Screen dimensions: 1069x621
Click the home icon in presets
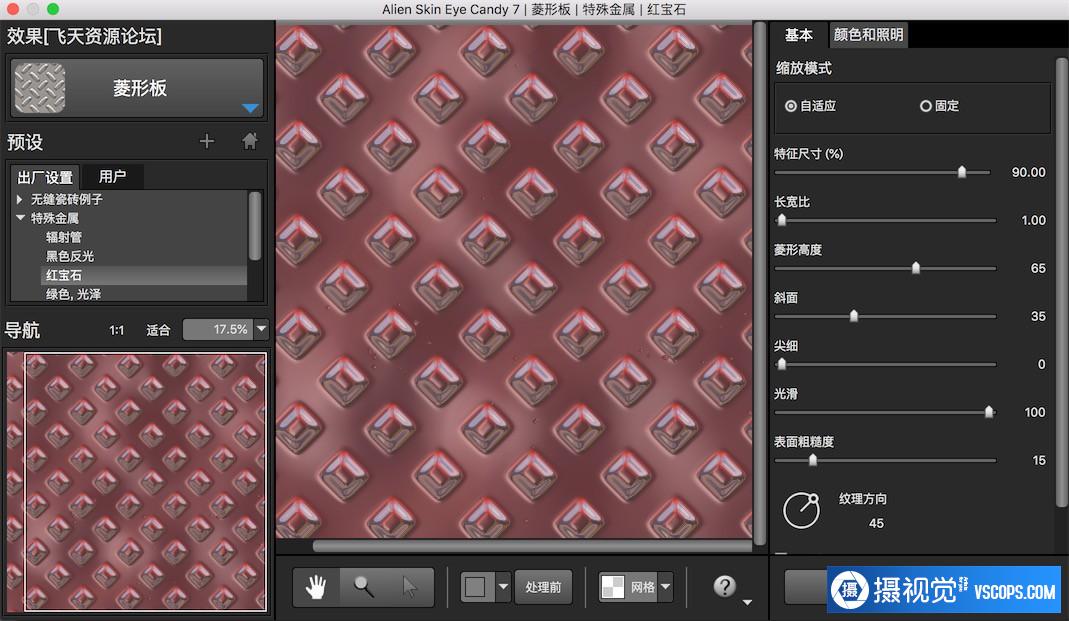[250, 141]
